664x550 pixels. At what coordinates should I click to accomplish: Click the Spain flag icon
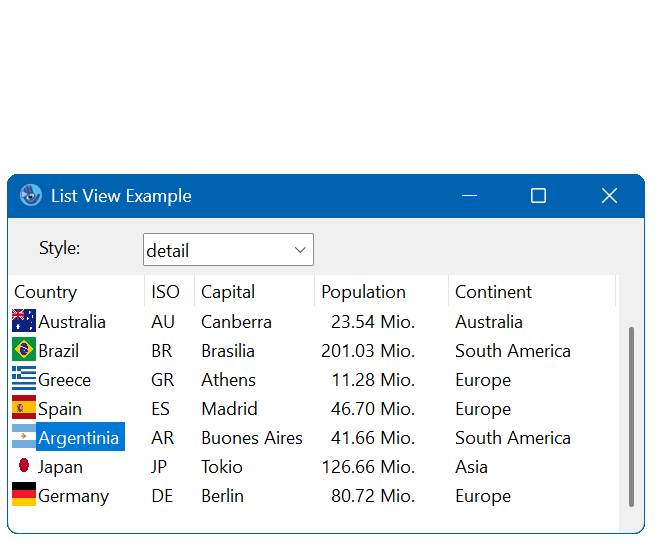[x=24, y=409]
